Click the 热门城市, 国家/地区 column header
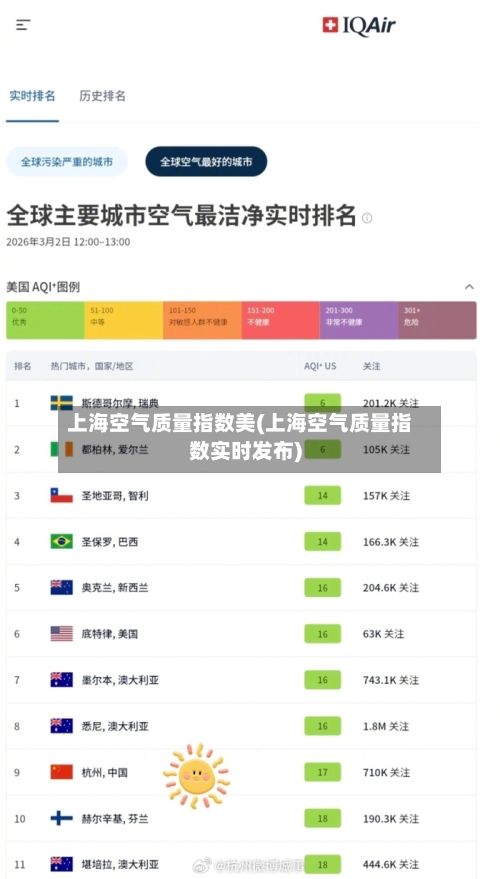The width and height of the screenshot is (500, 879). click(92, 366)
